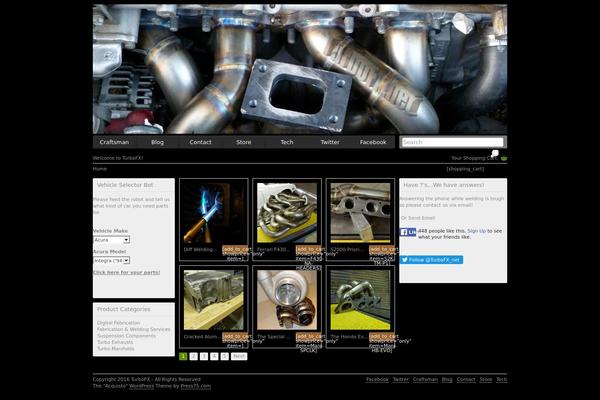This screenshot has width=600, height=400.
Task: Click the TurboFX header banner image
Action: coord(300,69)
